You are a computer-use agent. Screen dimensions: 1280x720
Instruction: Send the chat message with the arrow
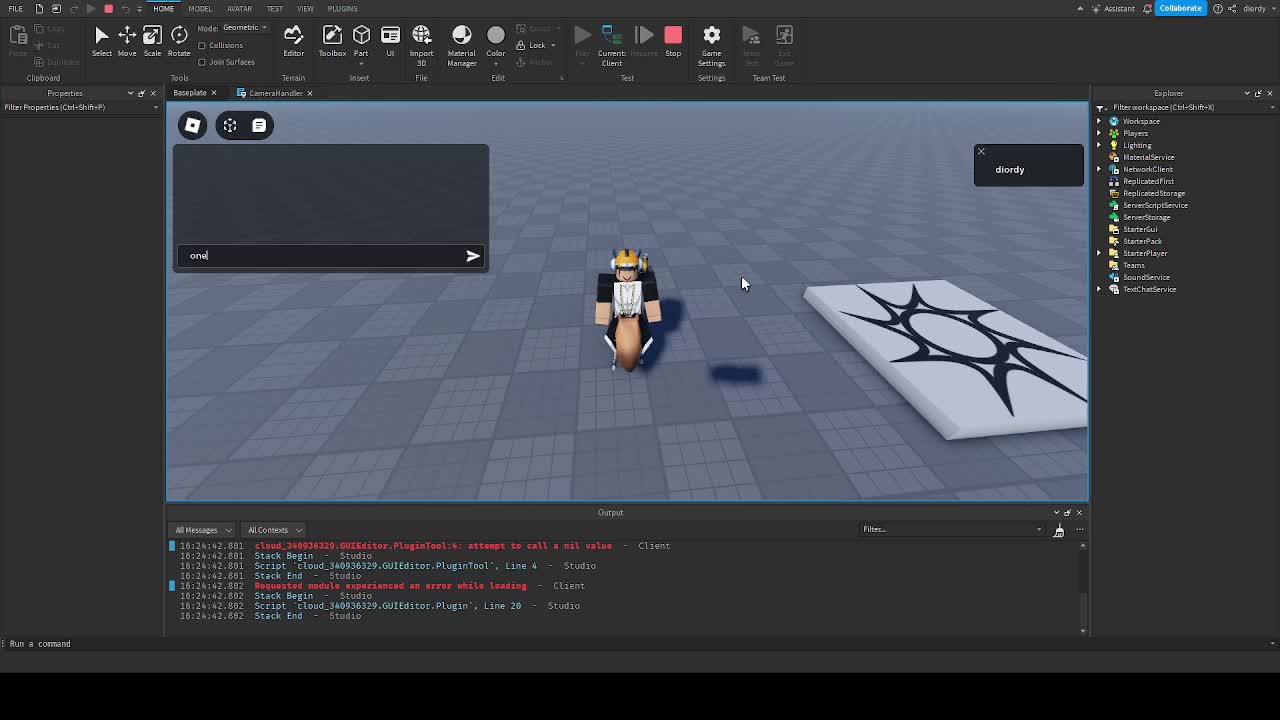pos(473,256)
